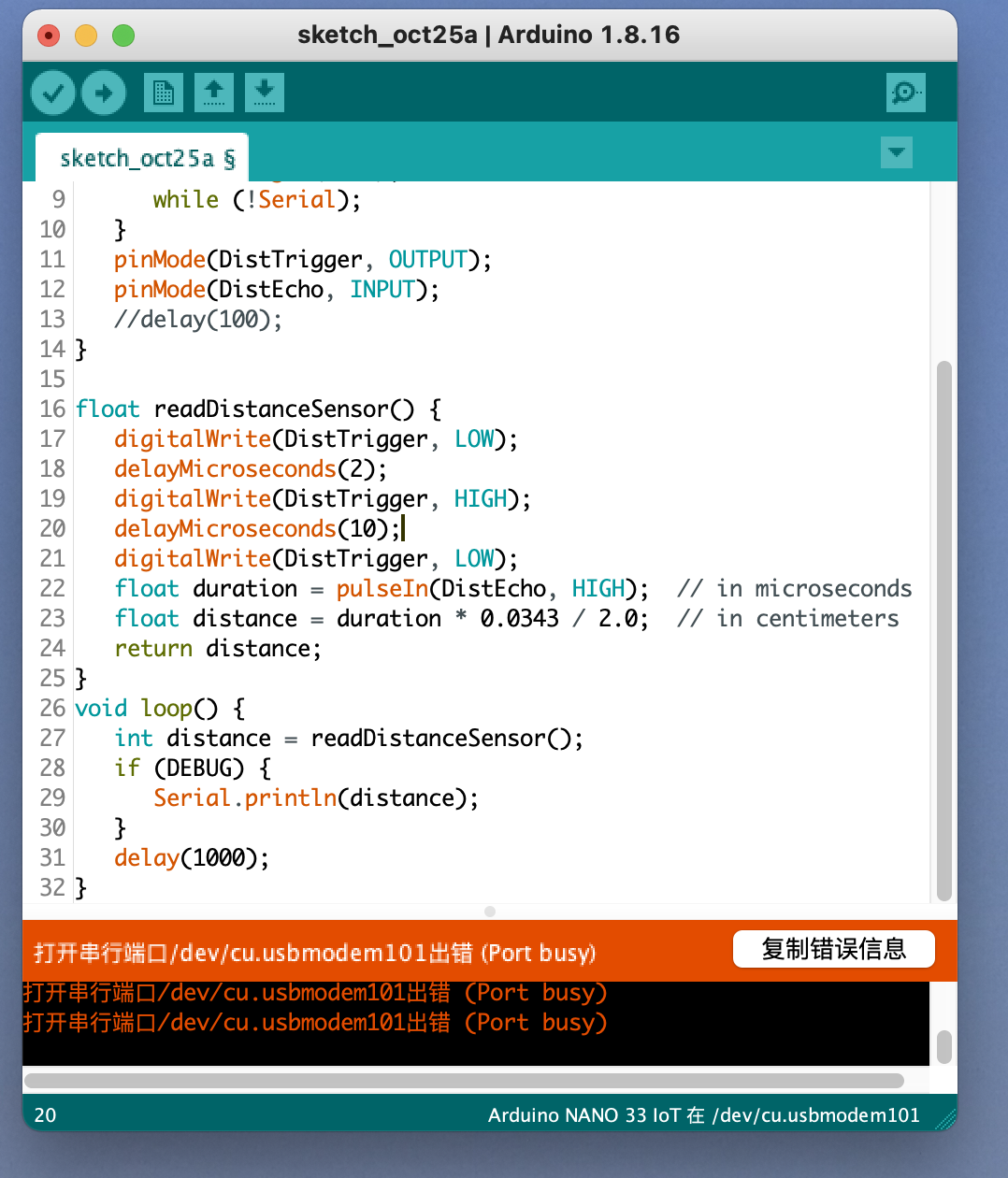Screen dimensions: 1008x1178
Task: Click 'delayMicroseconds(10);' line
Action: (257, 528)
